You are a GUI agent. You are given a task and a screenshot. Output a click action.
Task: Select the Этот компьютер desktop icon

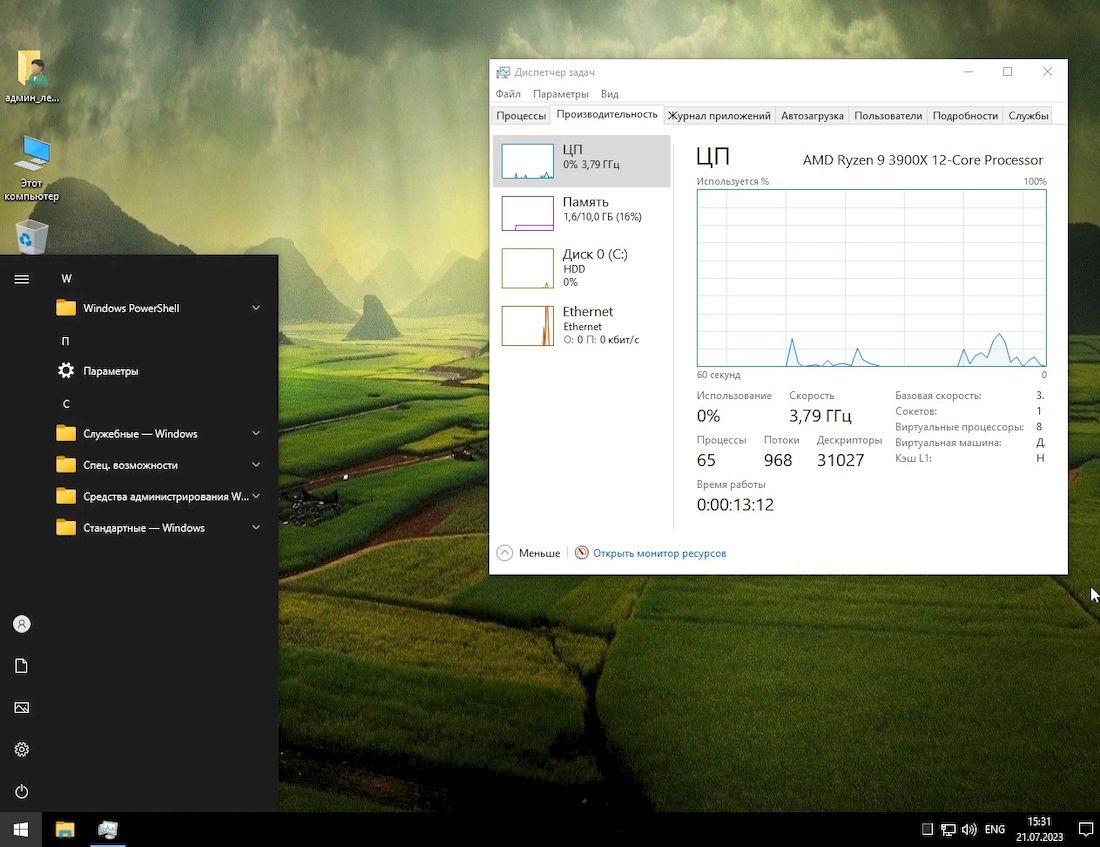click(32, 168)
